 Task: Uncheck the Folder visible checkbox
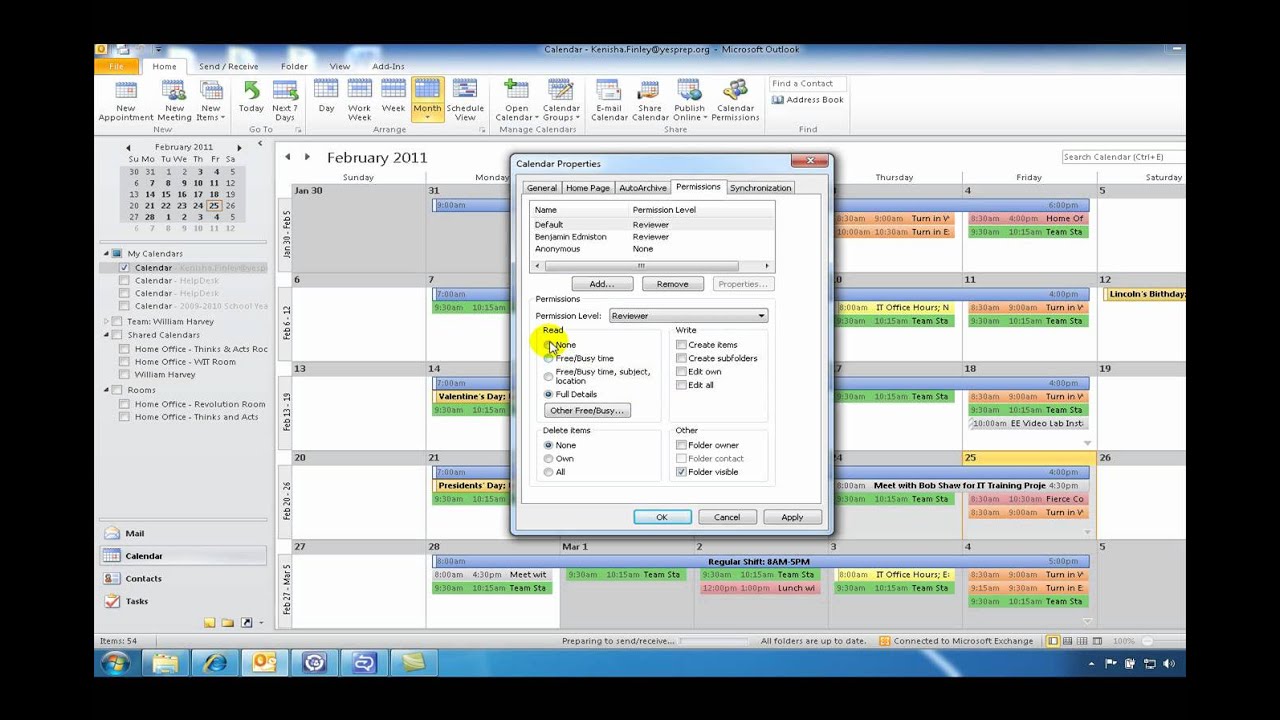point(681,472)
